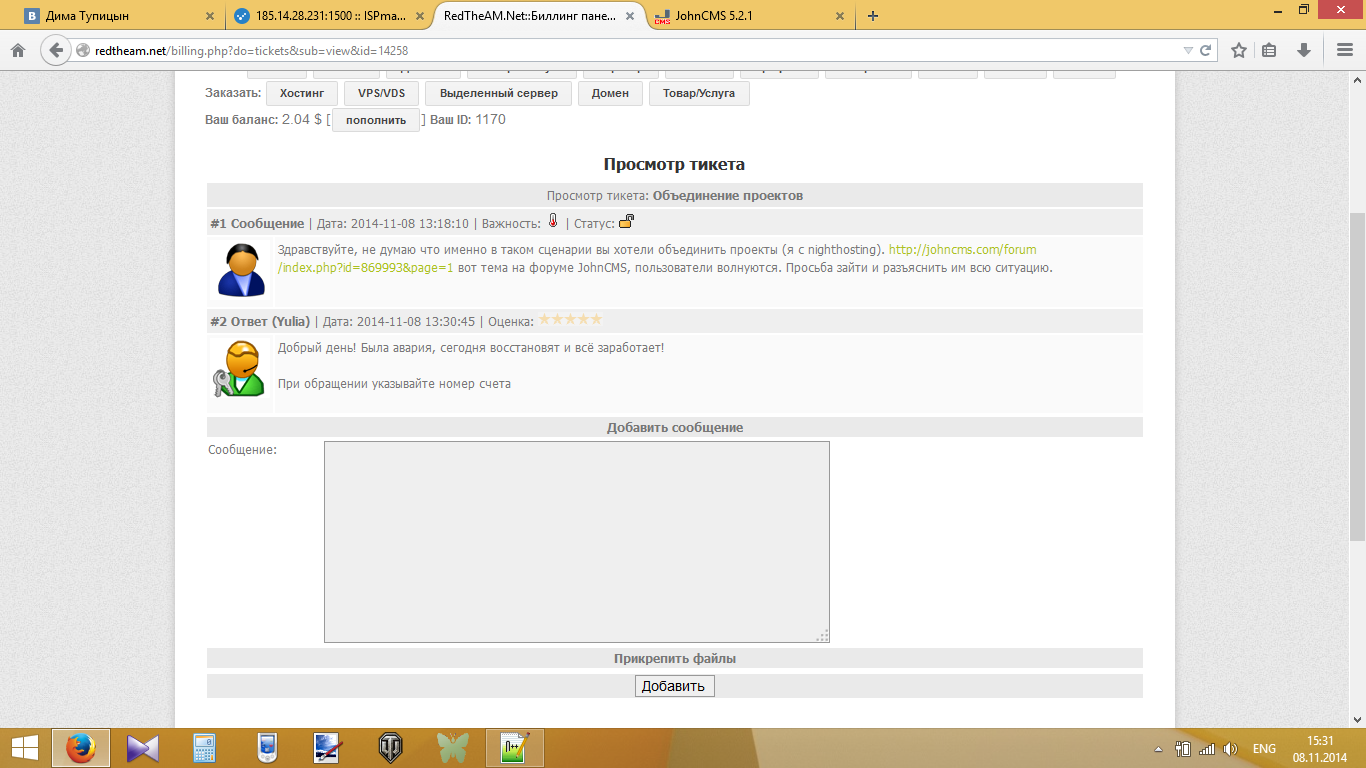Image resolution: width=1366 pixels, height=768 pixels.
Task: Show hidden system tray icons
Action: coord(1158,749)
